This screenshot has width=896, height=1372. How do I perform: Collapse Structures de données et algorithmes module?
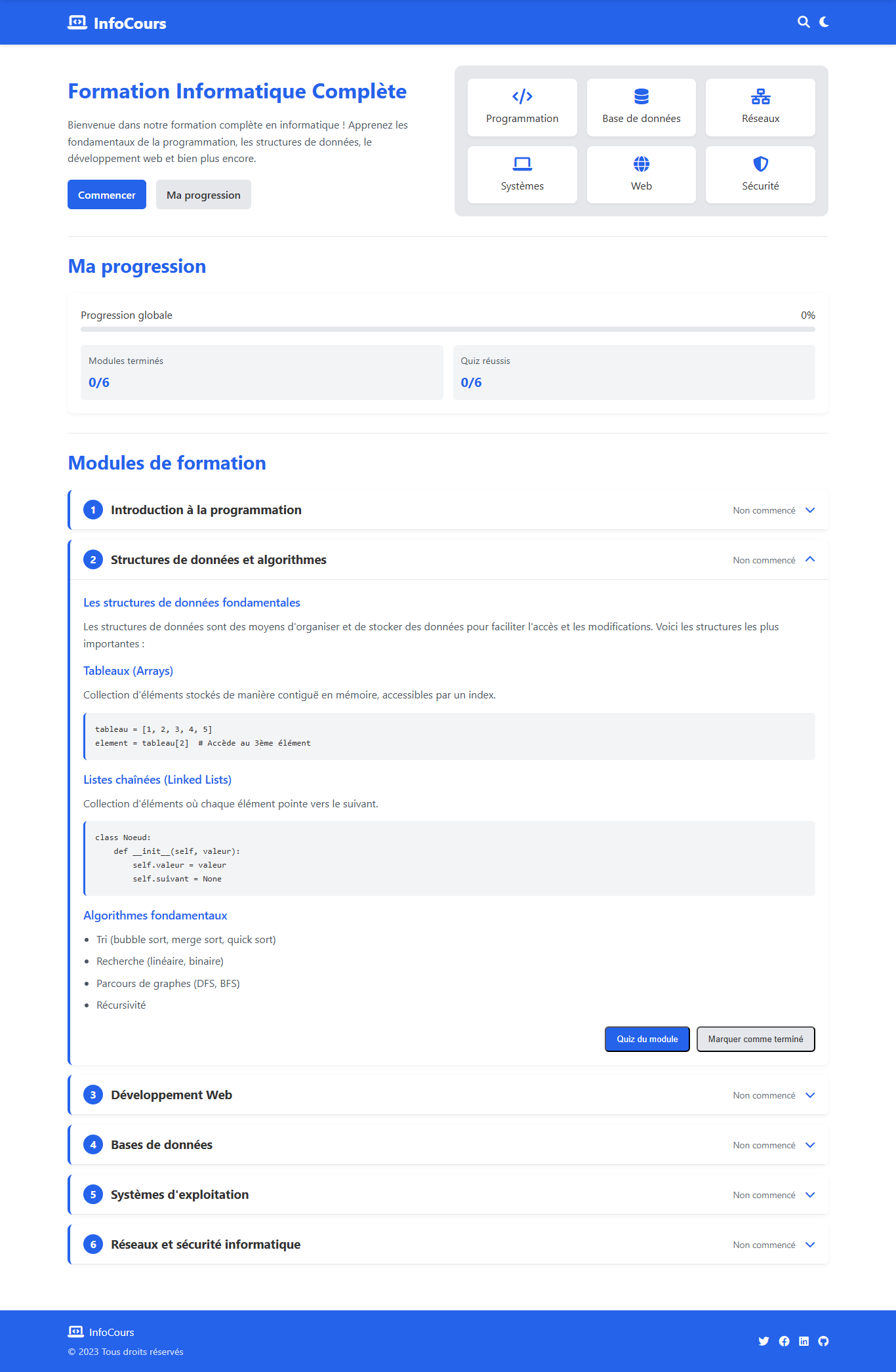810,559
